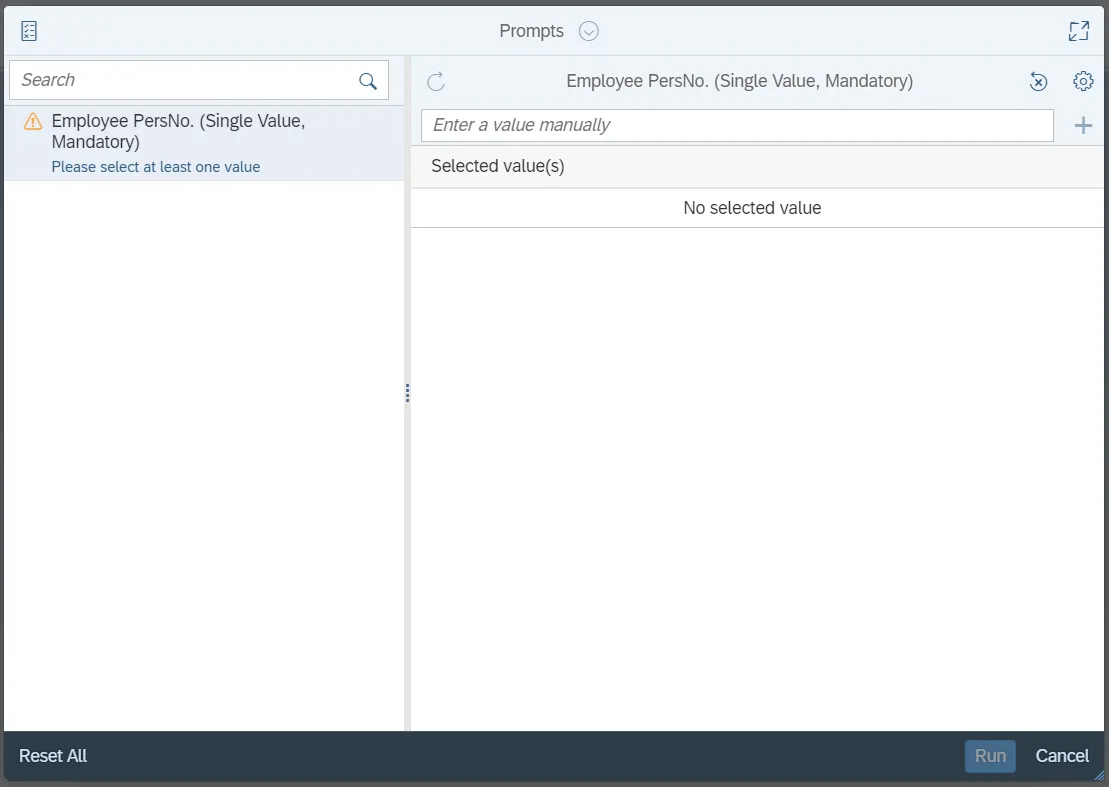Click the 'No selected value' row
The image size is (1109, 787).
coord(752,208)
